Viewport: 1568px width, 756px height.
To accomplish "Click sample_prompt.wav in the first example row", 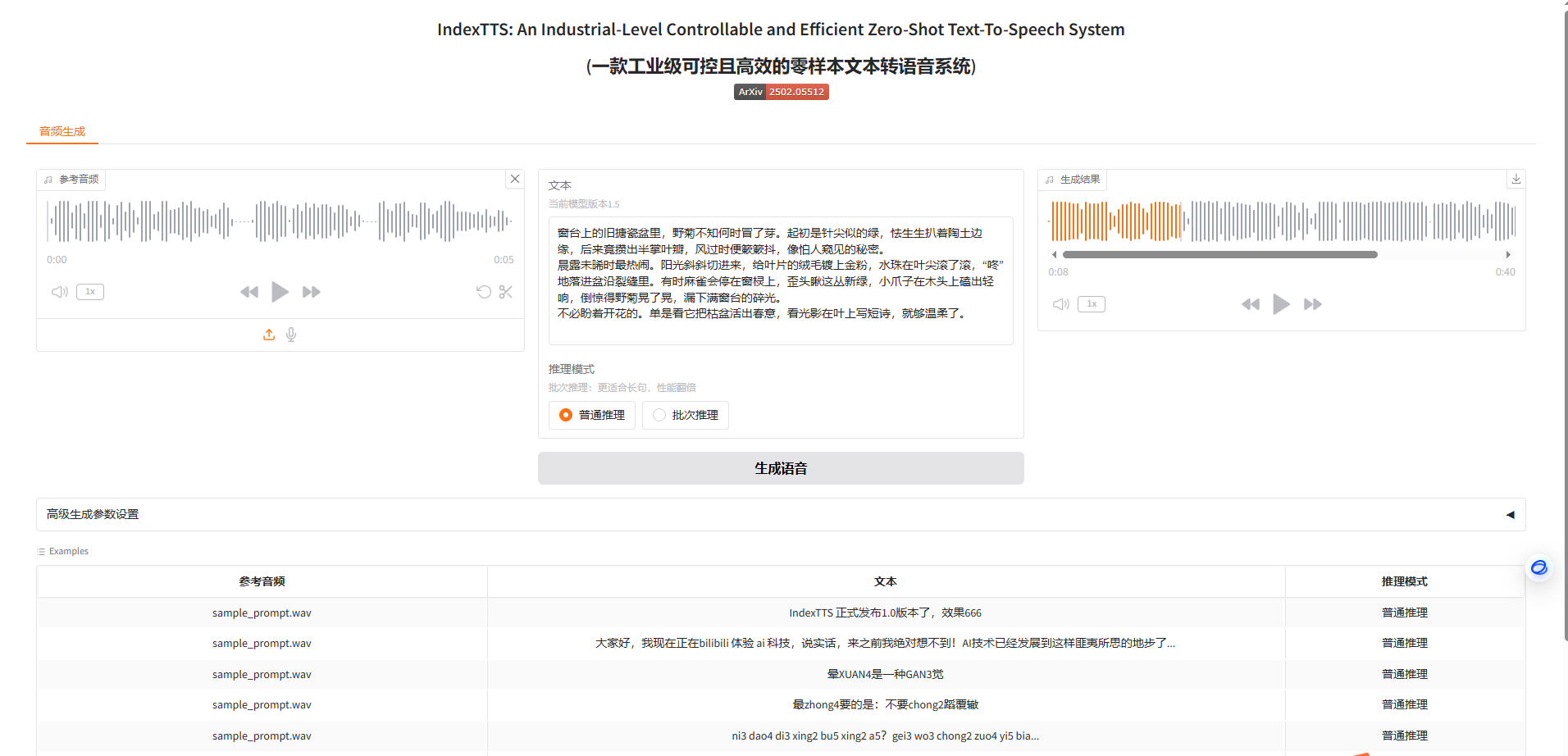I will (x=262, y=613).
